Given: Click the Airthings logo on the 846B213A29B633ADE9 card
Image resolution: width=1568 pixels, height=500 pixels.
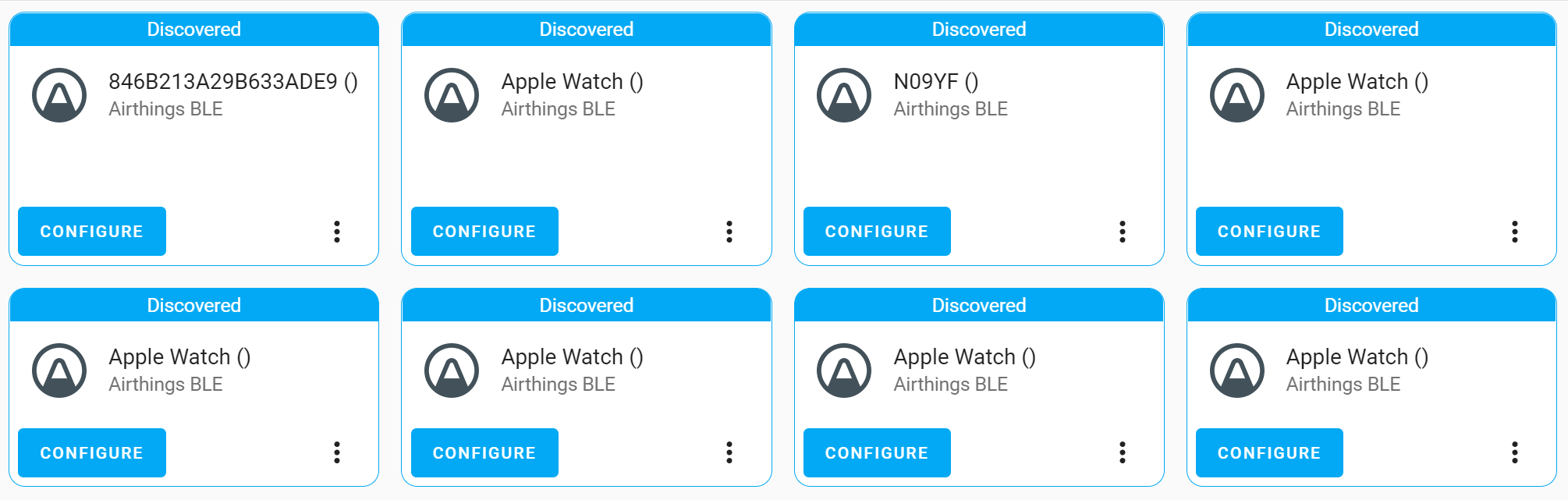Looking at the screenshot, I should pos(59,94).
